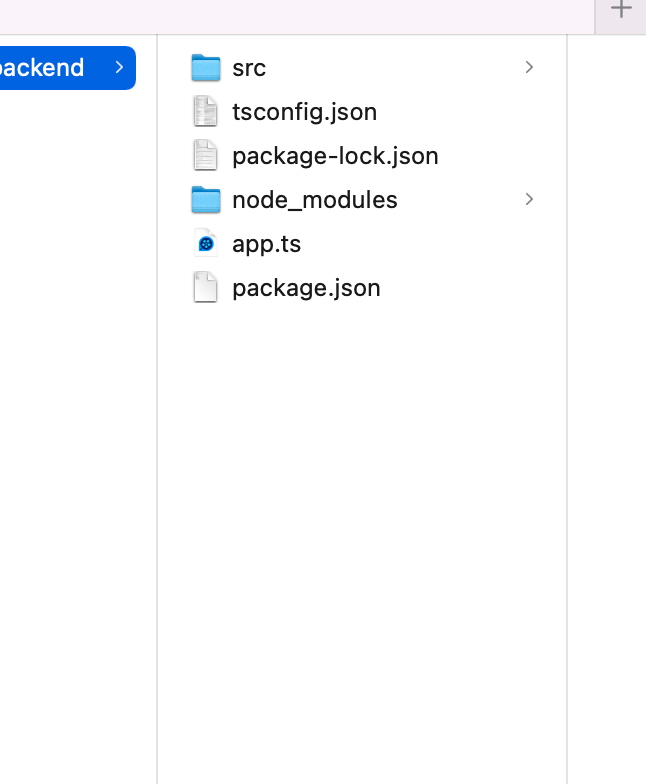The height and width of the screenshot is (784, 646).
Task: Select app.ts file name
Action: [x=266, y=244]
